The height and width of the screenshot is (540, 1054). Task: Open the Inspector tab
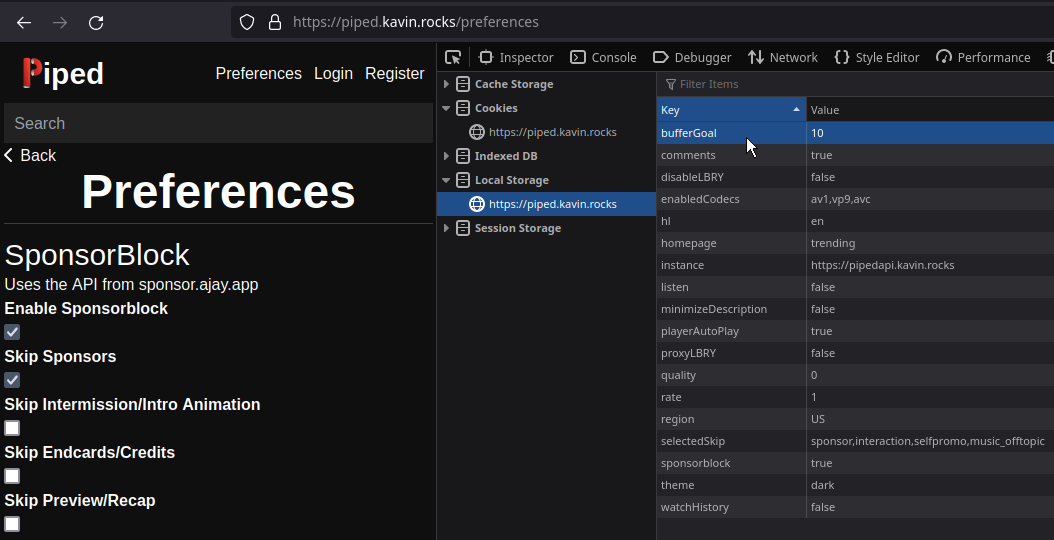516,57
